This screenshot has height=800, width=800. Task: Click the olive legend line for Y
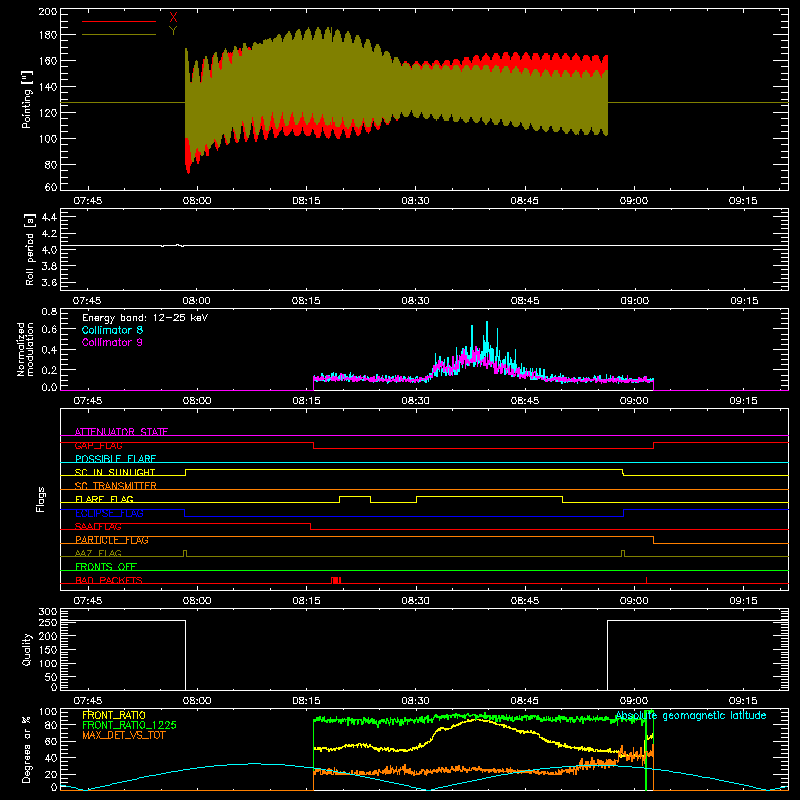pyautogui.click(x=119, y=35)
